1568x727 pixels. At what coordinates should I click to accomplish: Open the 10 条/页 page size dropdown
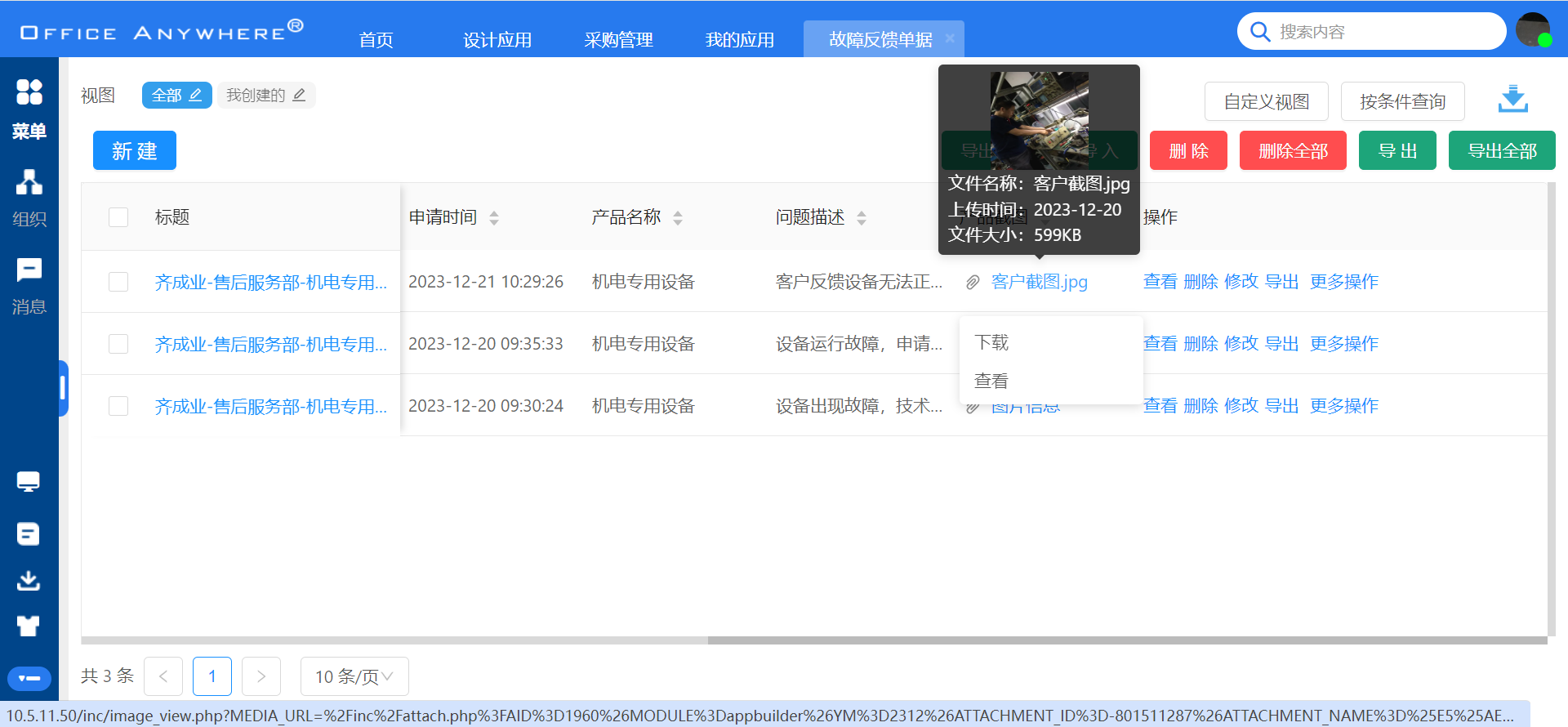click(x=354, y=676)
